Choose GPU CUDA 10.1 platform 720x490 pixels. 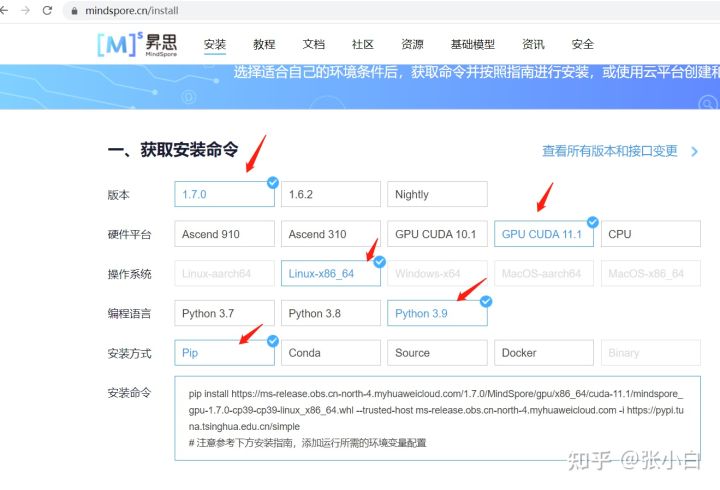point(437,234)
